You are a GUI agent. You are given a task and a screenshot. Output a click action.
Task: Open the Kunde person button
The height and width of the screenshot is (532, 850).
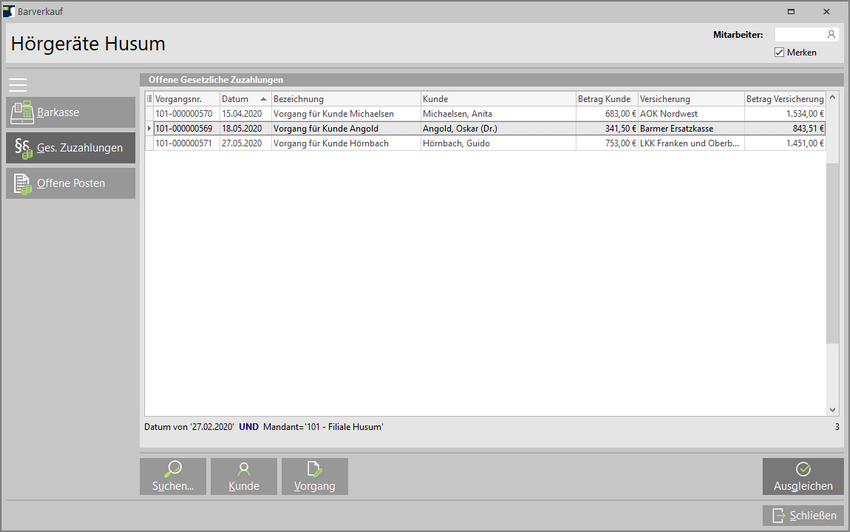[x=244, y=476]
